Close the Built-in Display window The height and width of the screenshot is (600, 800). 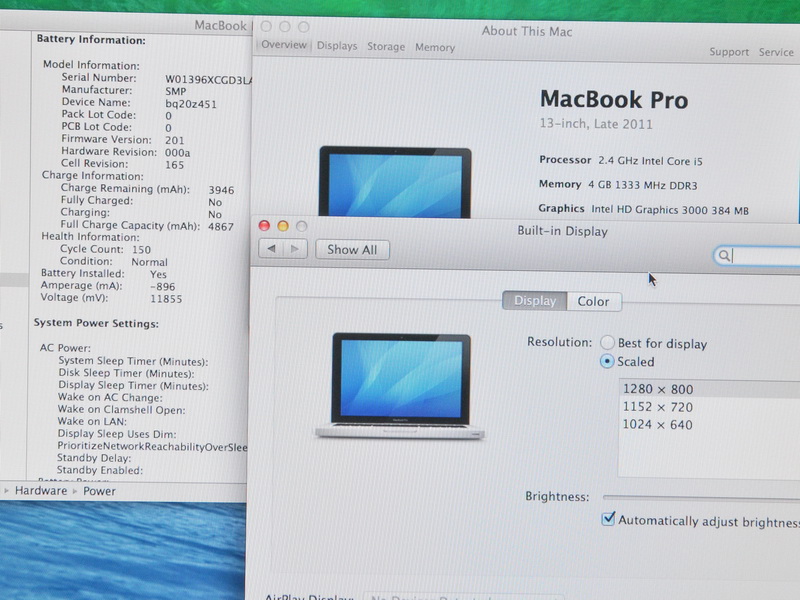point(264,226)
